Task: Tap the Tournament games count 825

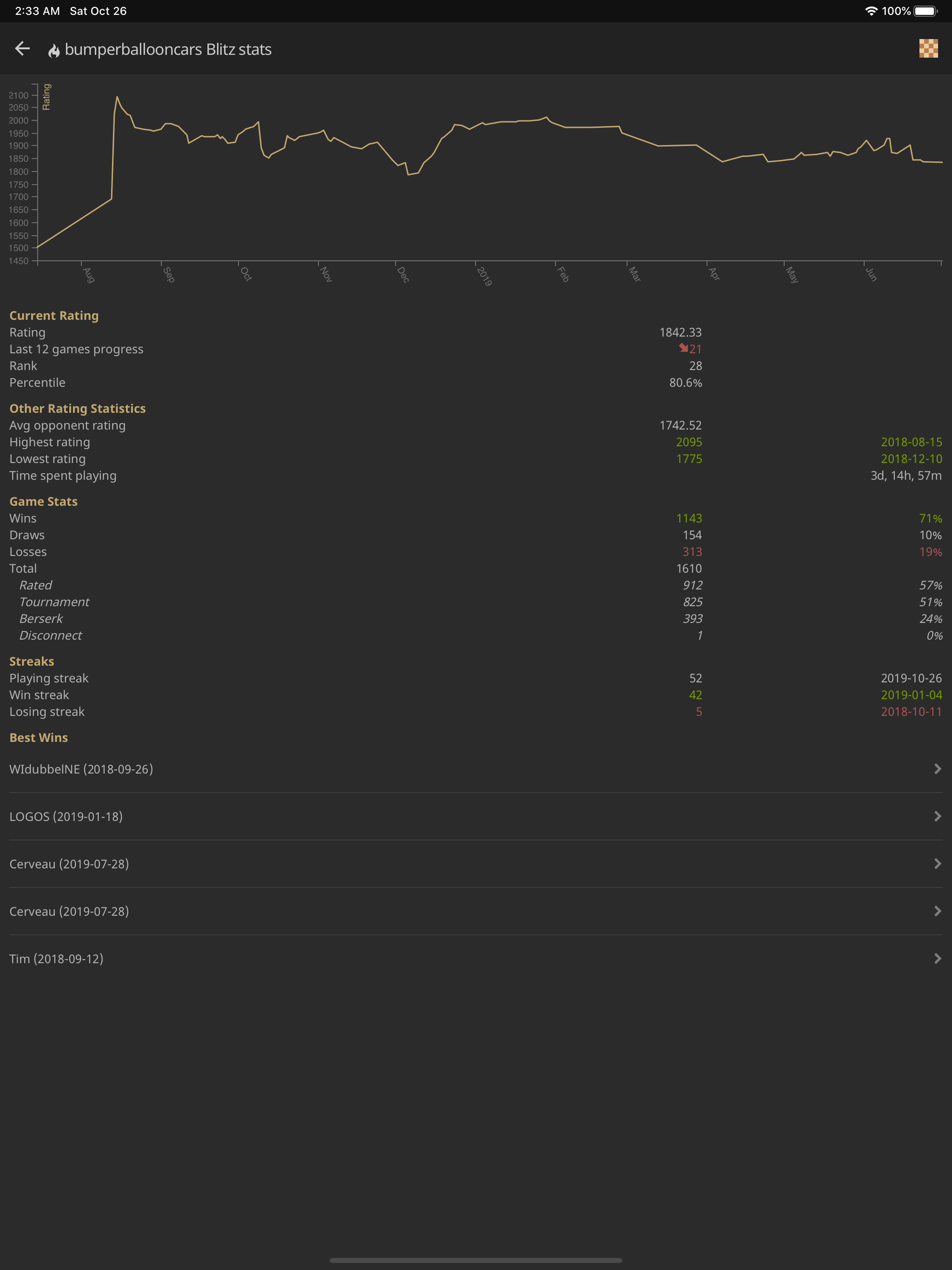Action: [x=693, y=602]
